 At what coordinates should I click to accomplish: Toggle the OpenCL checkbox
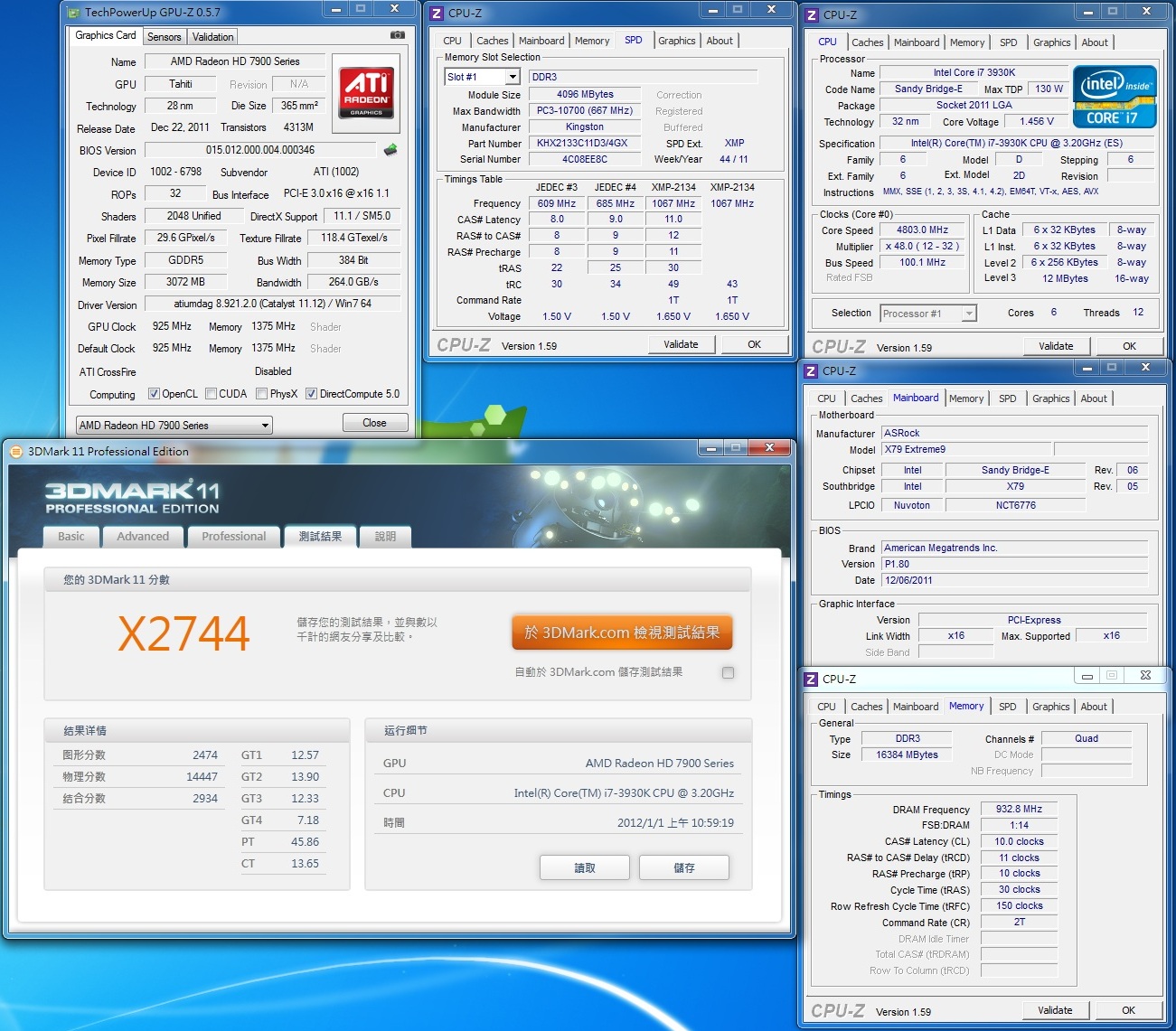point(154,394)
